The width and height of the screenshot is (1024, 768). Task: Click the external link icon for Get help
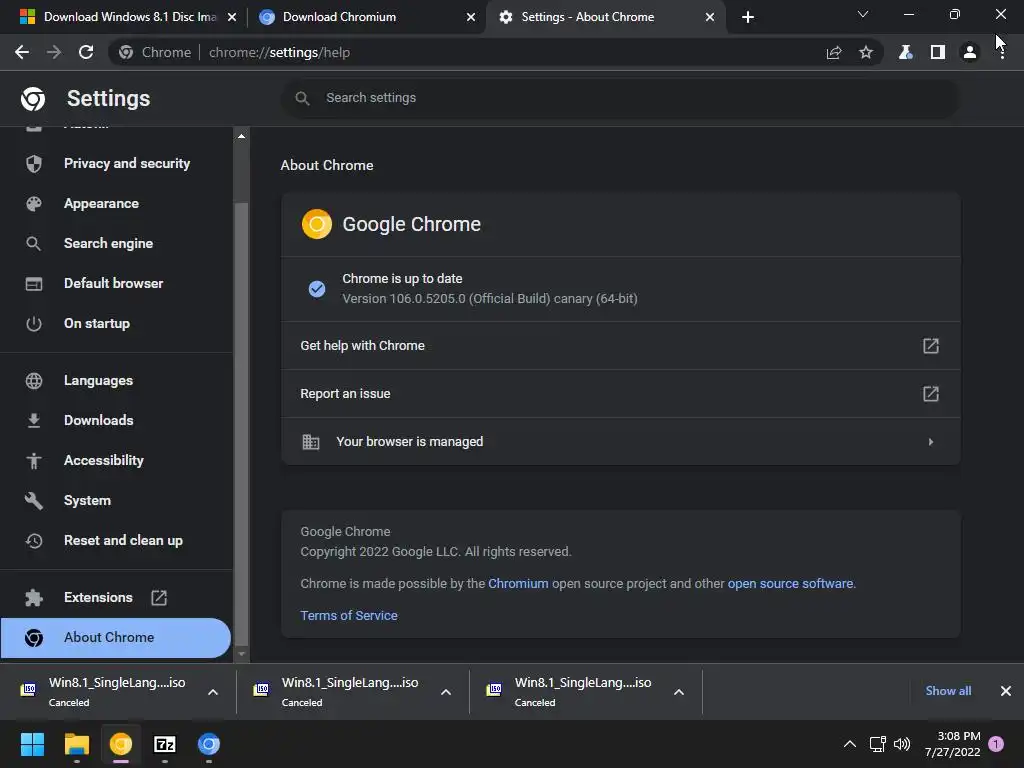point(931,345)
